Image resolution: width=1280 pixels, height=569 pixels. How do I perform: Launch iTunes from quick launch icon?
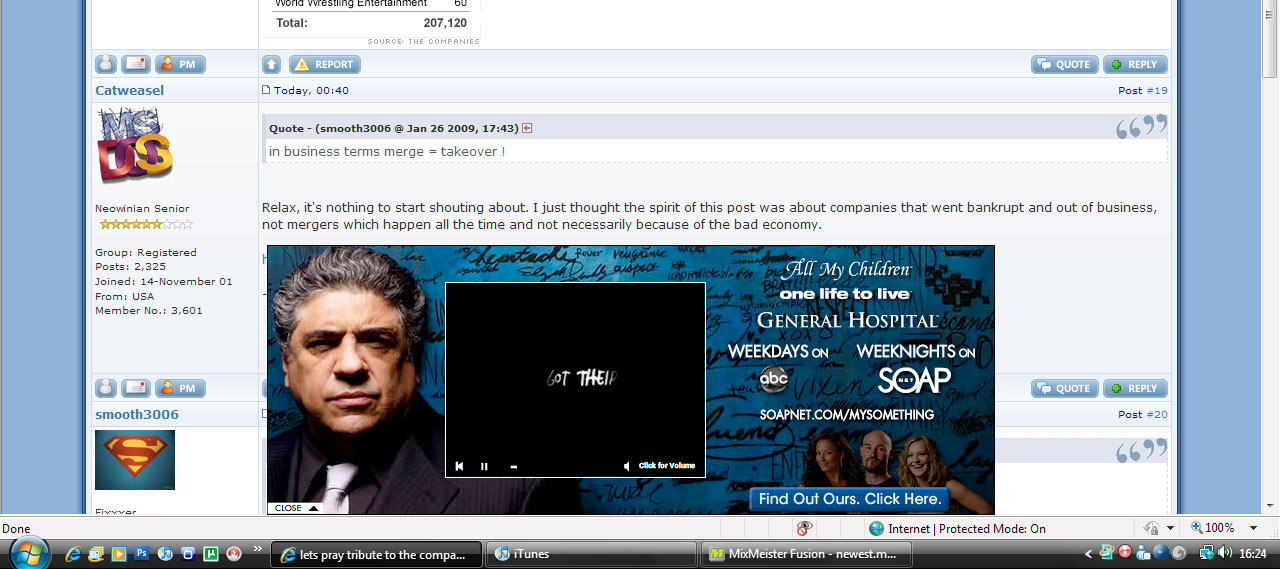pyautogui.click(x=165, y=553)
